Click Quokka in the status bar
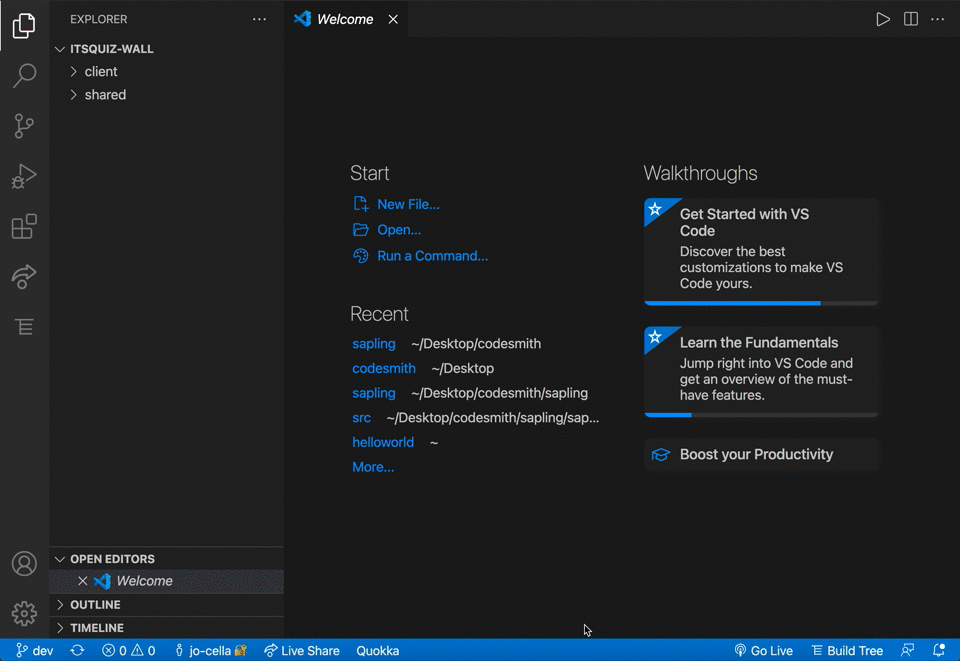 pos(378,651)
